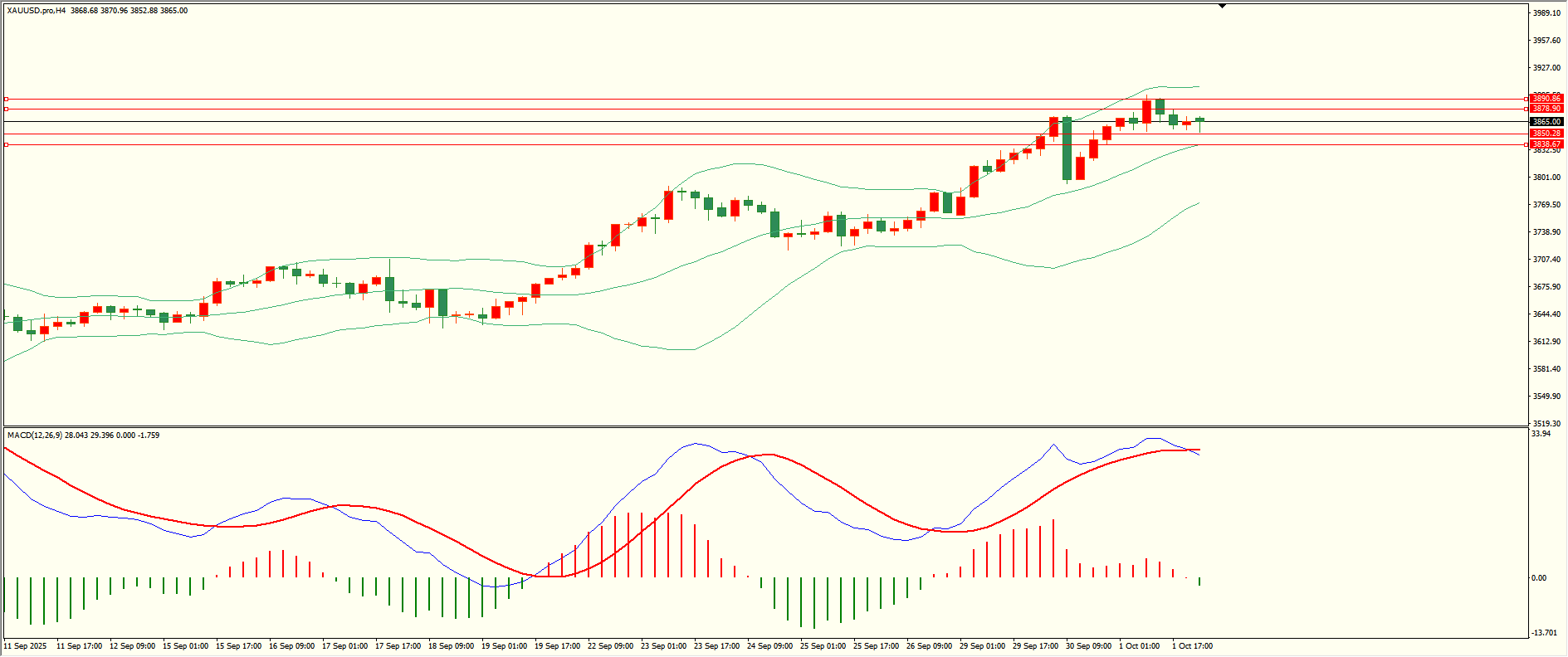Image resolution: width=1568 pixels, height=657 pixels.
Task: Select the 1 Oct 17:00 time label
Action: coord(1192,646)
